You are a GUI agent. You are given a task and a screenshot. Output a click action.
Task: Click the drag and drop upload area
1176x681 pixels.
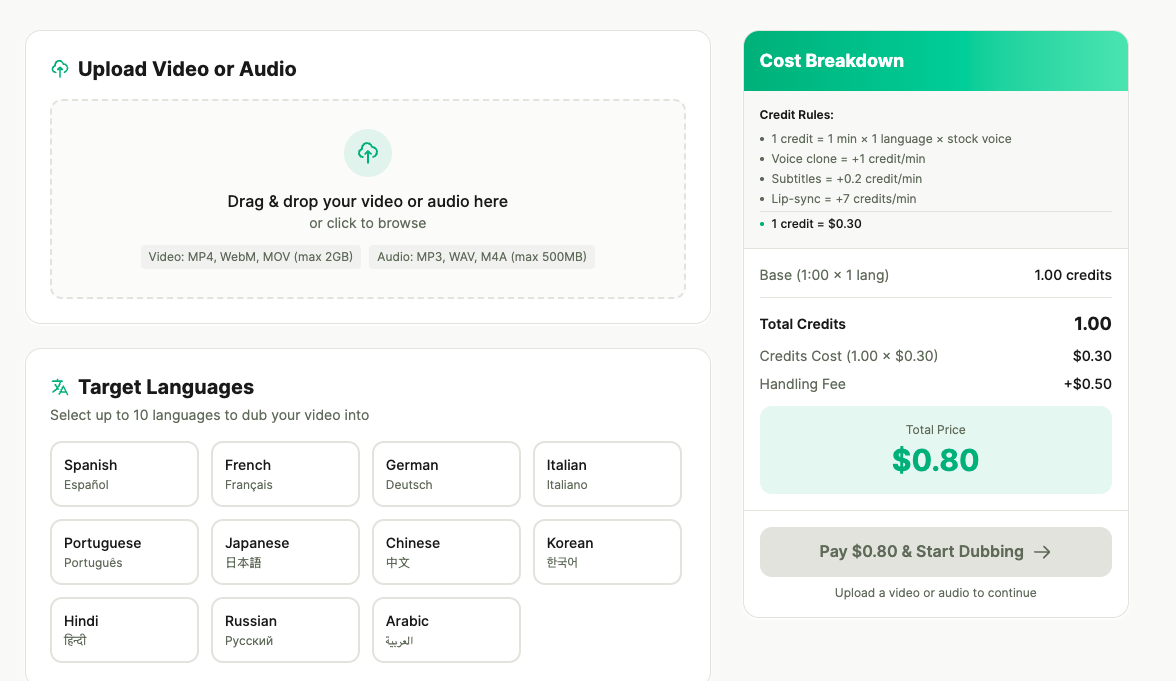click(367, 198)
